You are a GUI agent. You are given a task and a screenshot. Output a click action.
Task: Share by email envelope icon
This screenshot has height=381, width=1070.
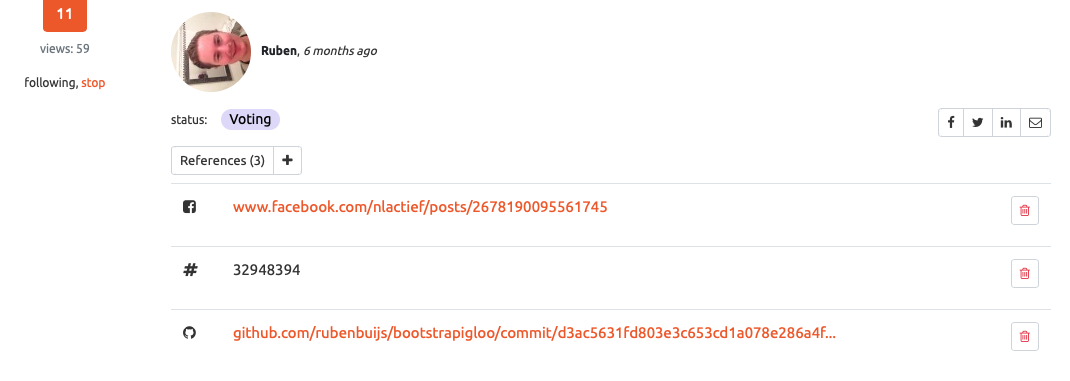point(1035,123)
